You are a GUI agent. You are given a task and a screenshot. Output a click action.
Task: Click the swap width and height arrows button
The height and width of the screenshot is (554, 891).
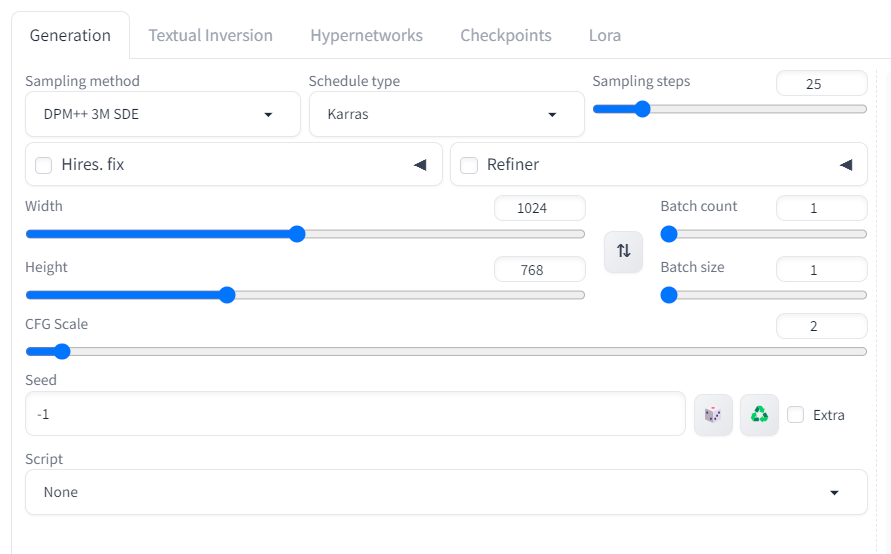click(623, 251)
